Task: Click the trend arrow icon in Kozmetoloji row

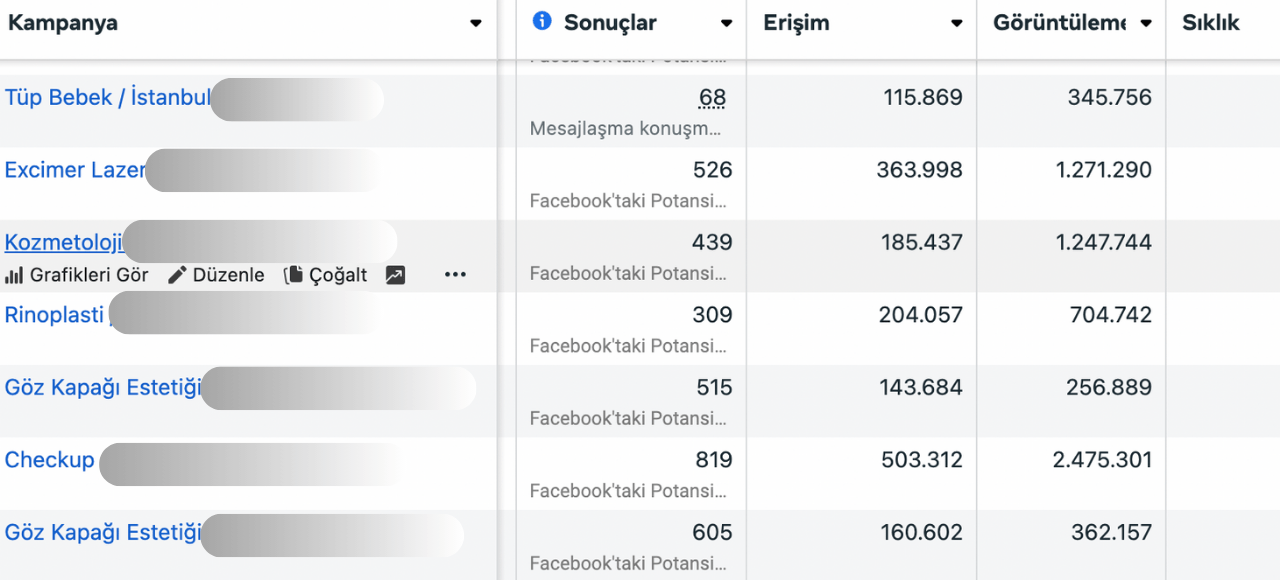Action: coord(395,275)
